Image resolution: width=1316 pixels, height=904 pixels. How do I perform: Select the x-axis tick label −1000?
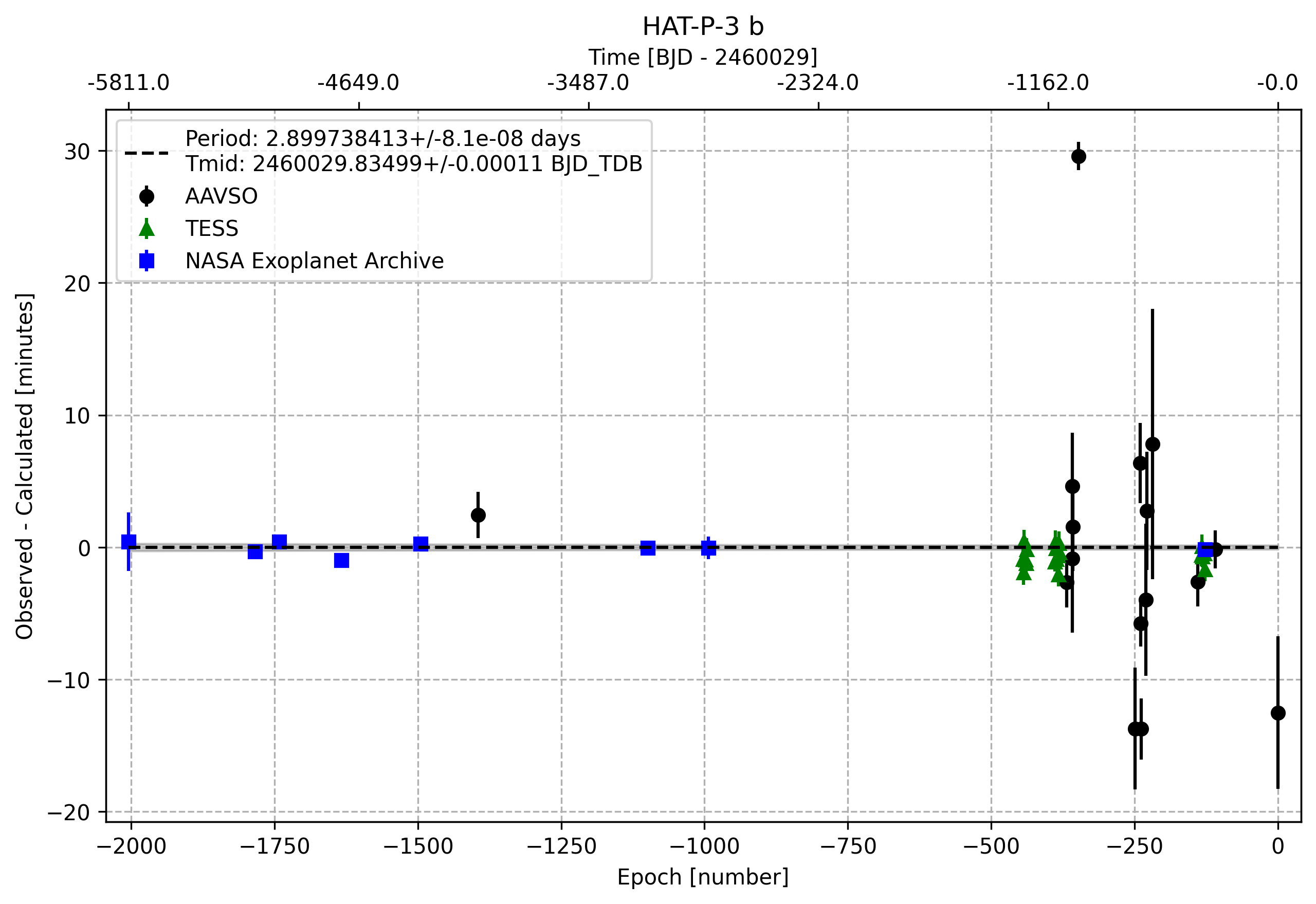point(705,847)
